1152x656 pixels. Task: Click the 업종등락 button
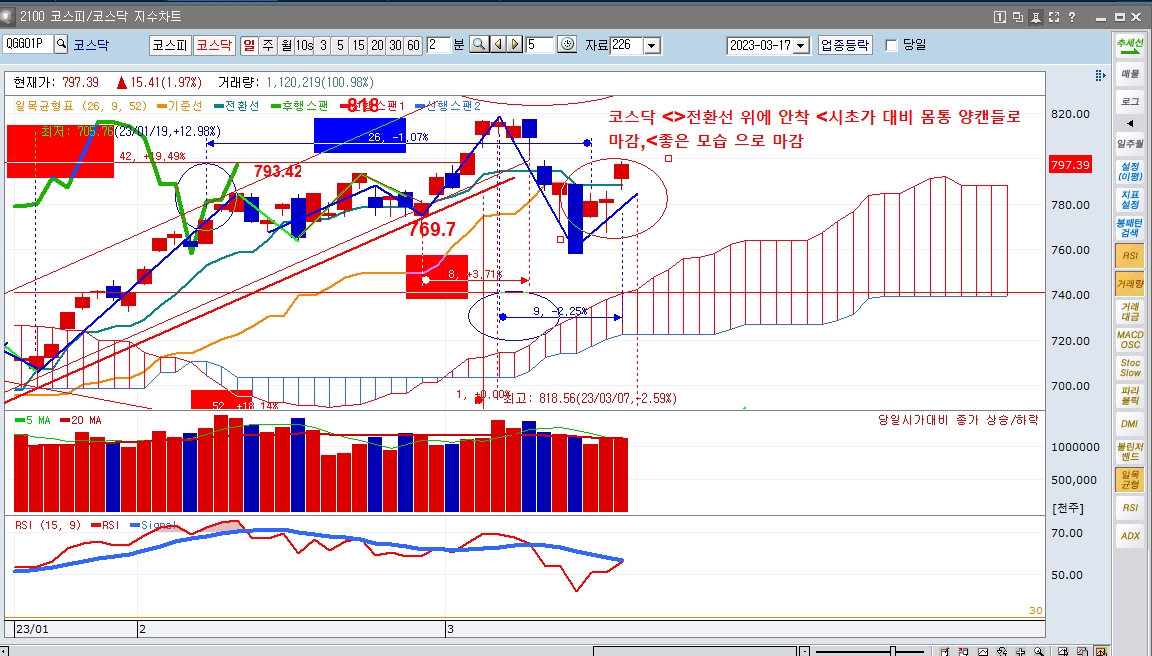pyautogui.click(x=844, y=45)
